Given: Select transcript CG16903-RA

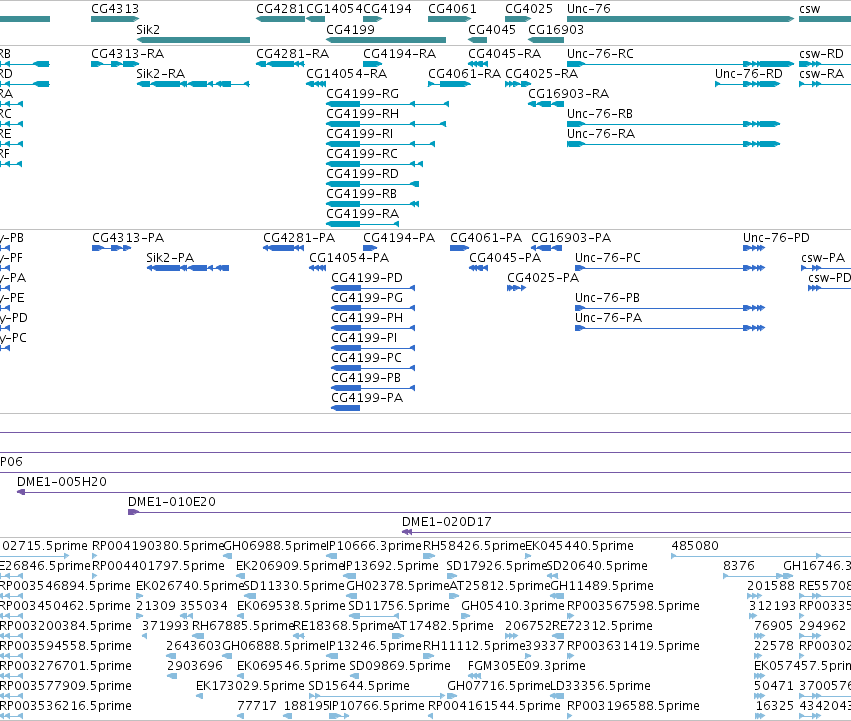Looking at the screenshot, I should 568,94.
